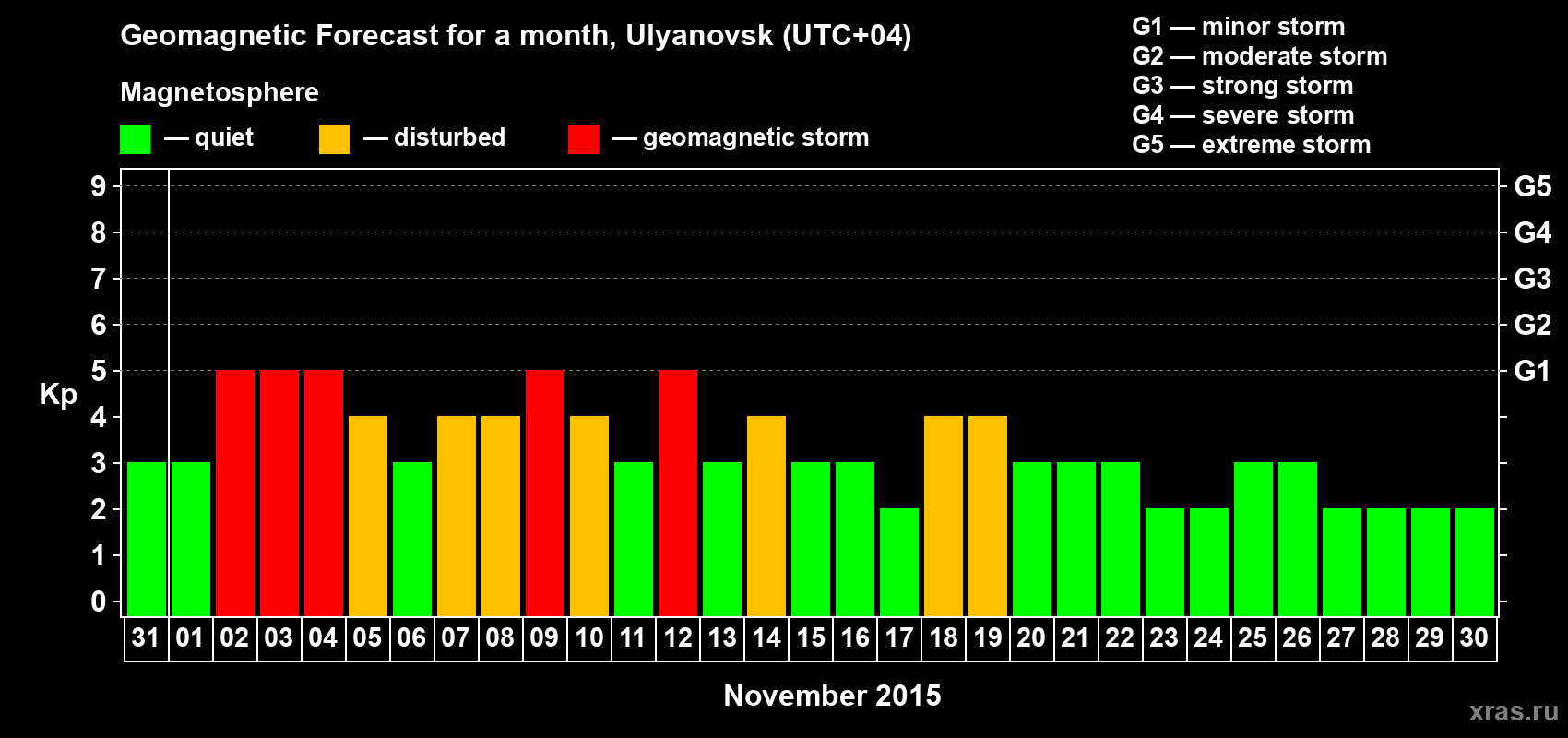Image resolution: width=1568 pixels, height=738 pixels.
Task: Click the 'geomagnetic storm' legend label
Action: pyautogui.click(x=755, y=138)
